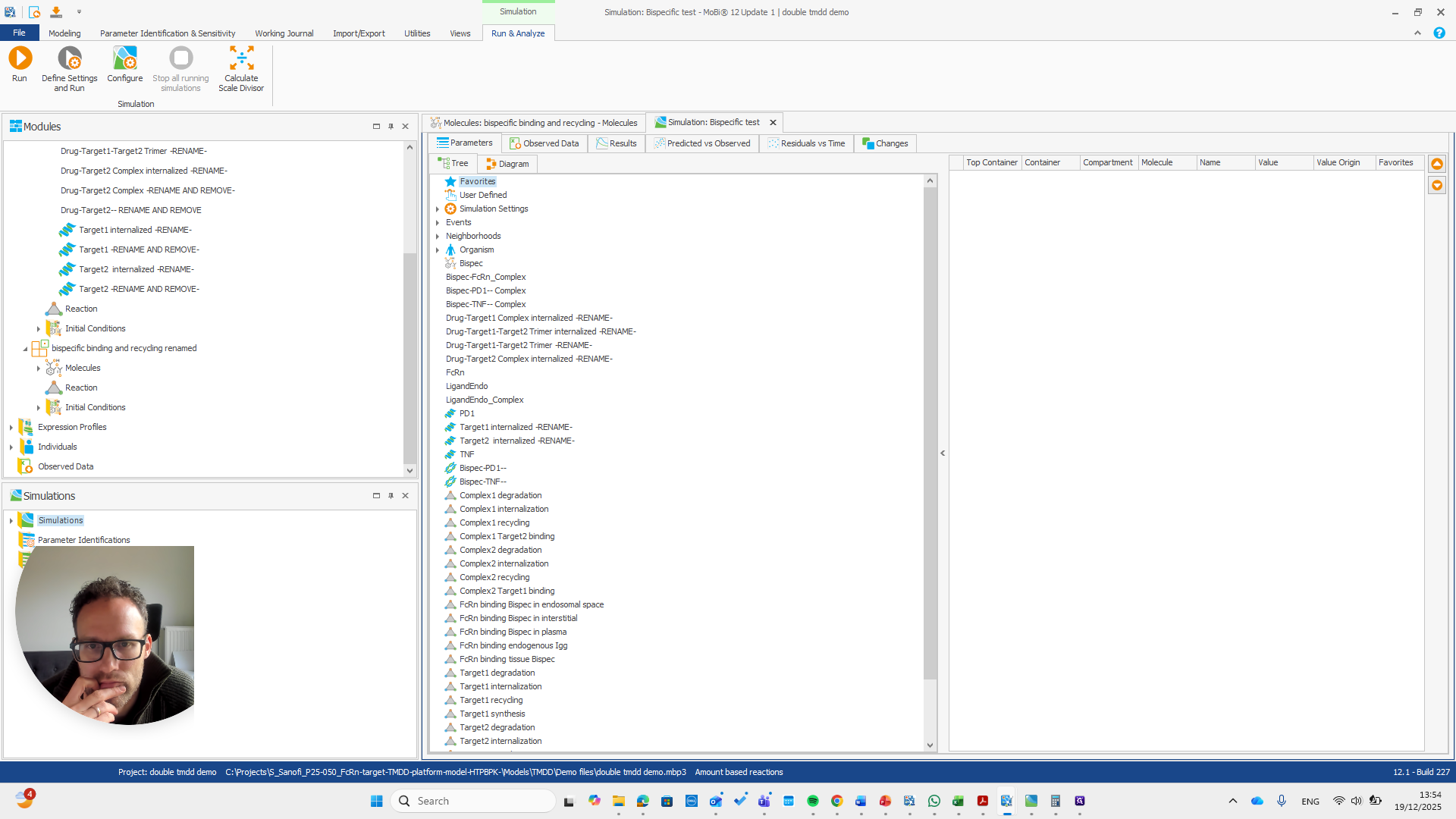Expand the Simulation Settings tree node
Viewport: 1456px width, 819px height.
[x=438, y=209]
